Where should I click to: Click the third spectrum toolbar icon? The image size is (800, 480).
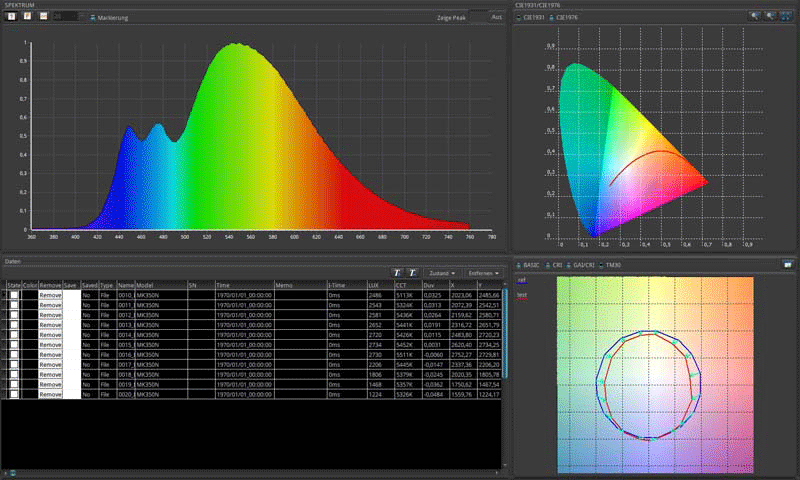coord(44,17)
